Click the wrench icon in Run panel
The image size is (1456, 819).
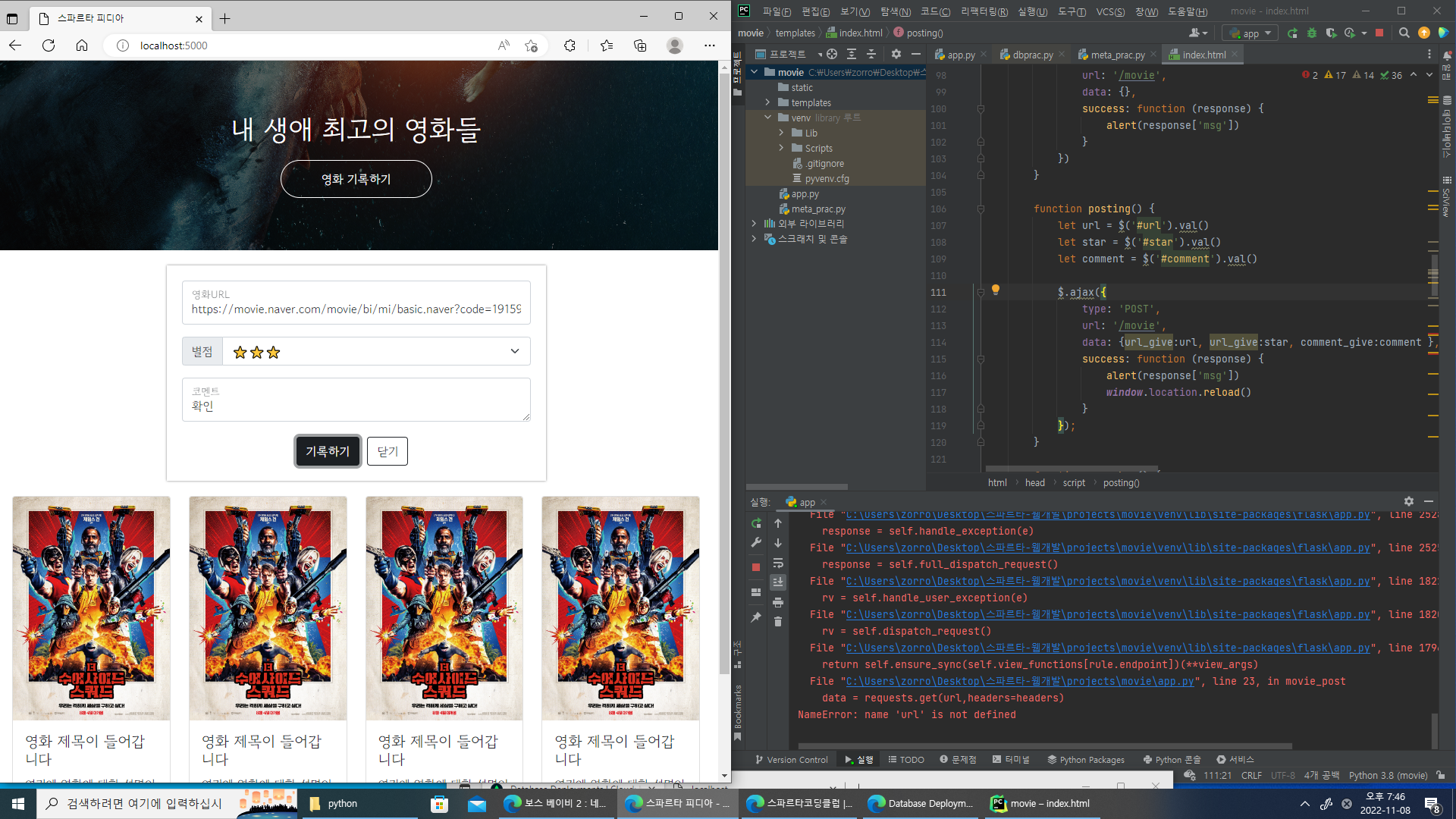756,543
